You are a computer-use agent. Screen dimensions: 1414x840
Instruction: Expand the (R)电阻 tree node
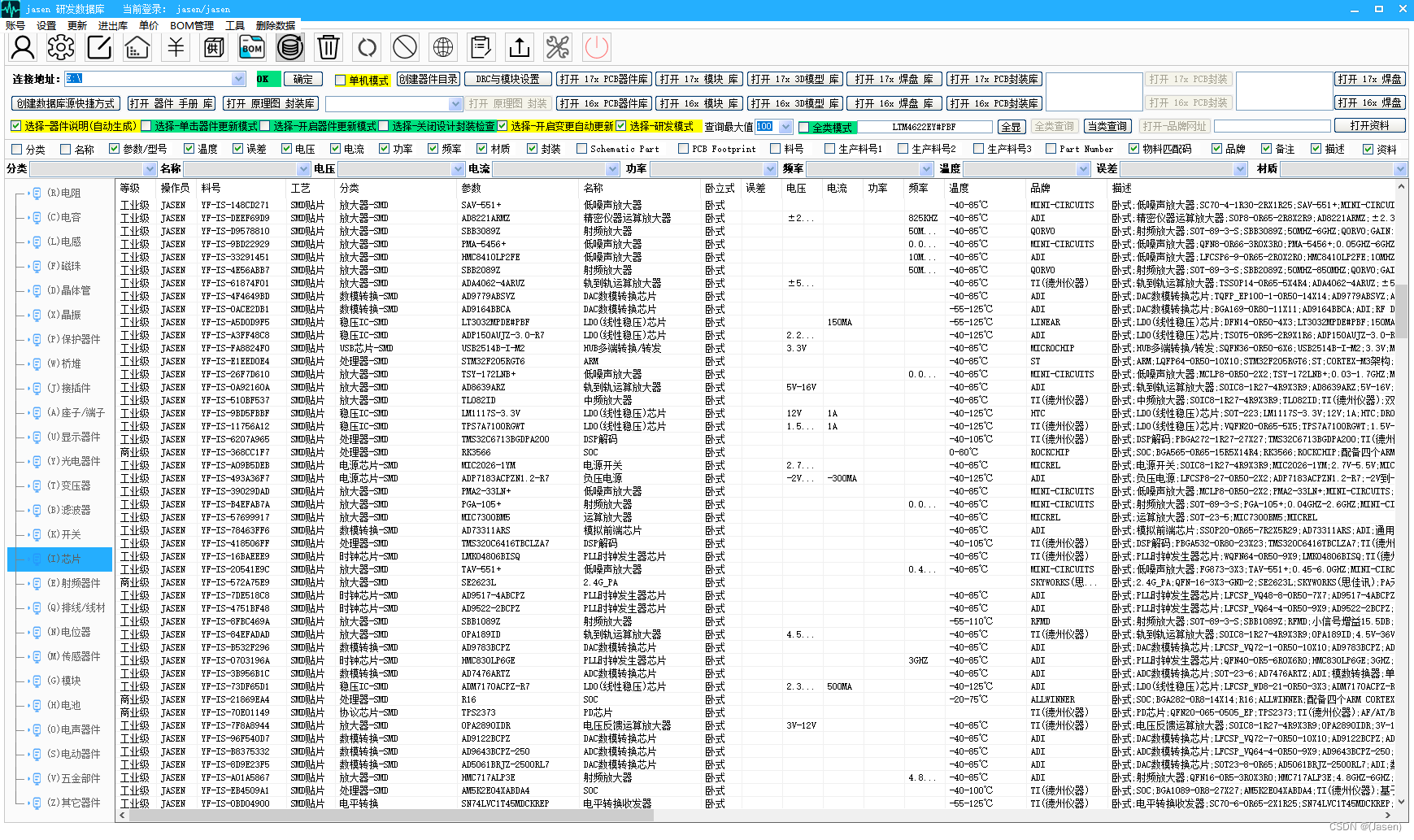(28, 194)
